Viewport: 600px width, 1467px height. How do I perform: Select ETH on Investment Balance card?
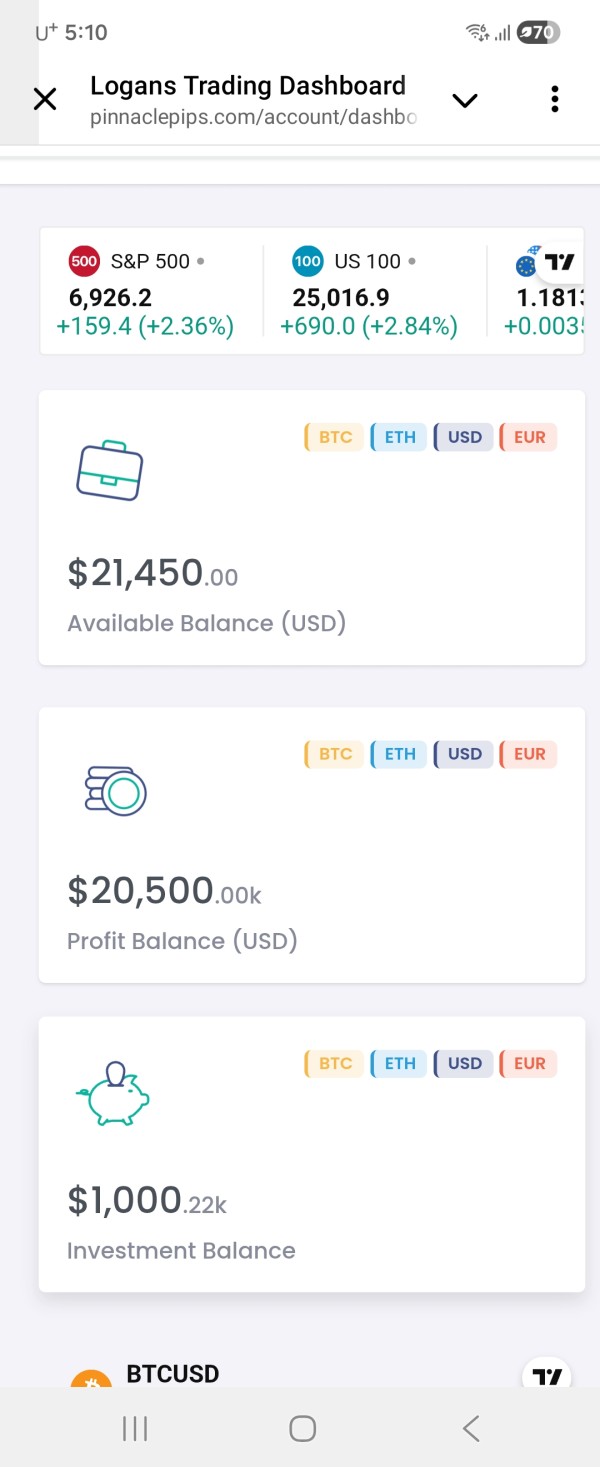click(x=399, y=1063)
